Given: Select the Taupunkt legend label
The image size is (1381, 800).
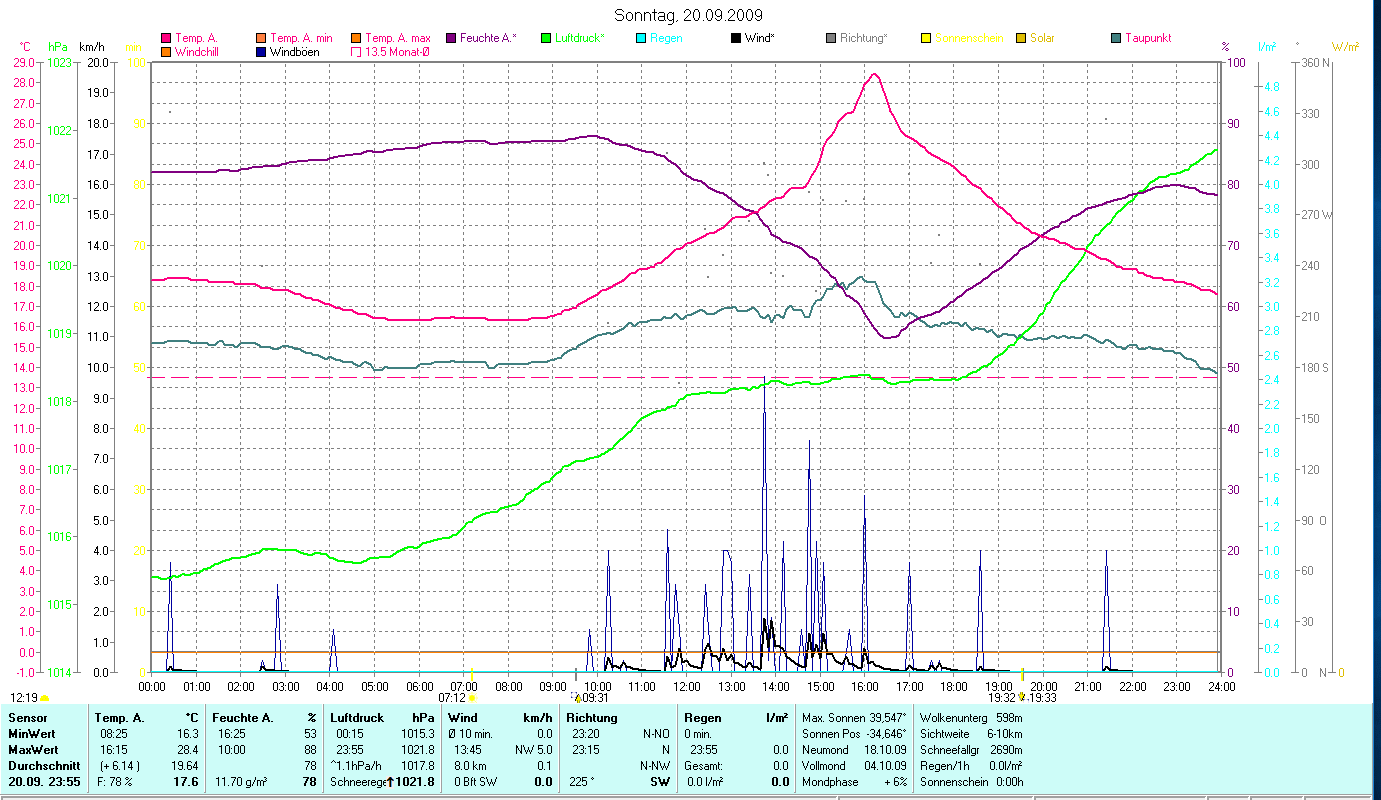Looking at the screenshot, I should (x=1148, y=38).
